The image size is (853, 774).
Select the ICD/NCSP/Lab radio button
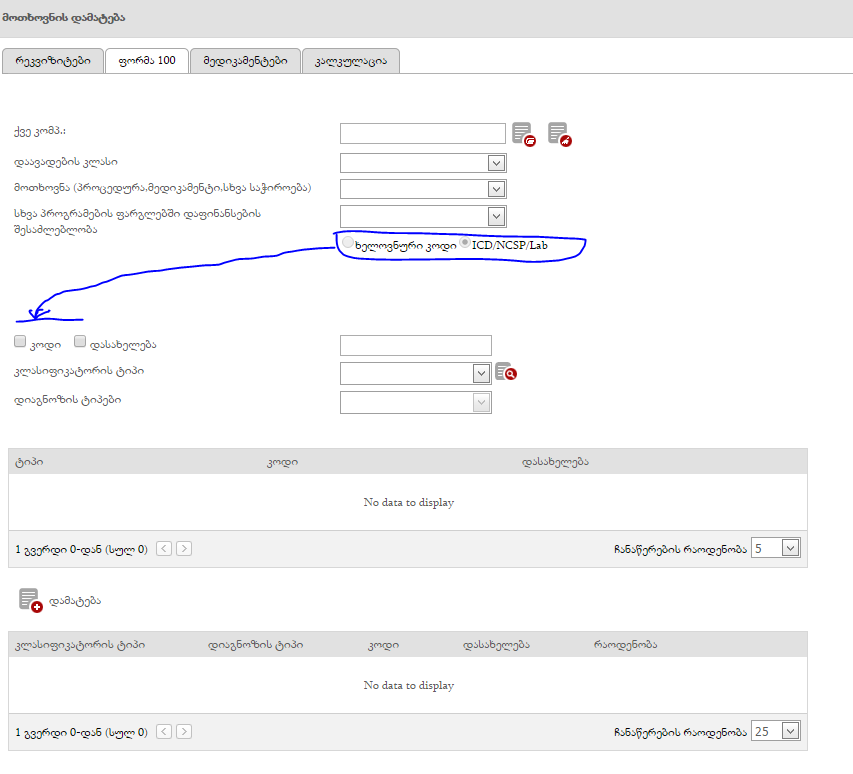pyautogui.click(x=465, y=243)
